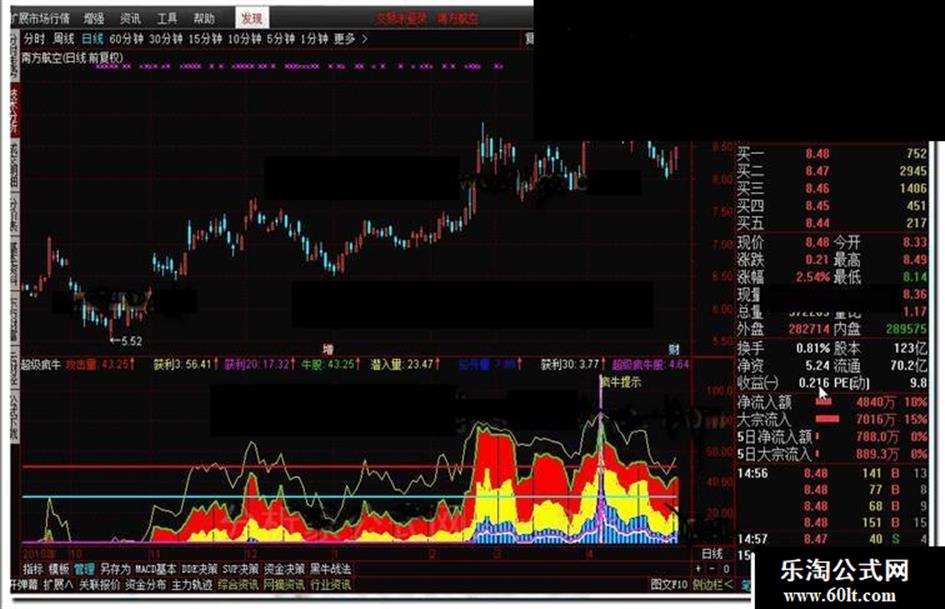
Task: Select the 日线 period tab
Action: point(92,39)
